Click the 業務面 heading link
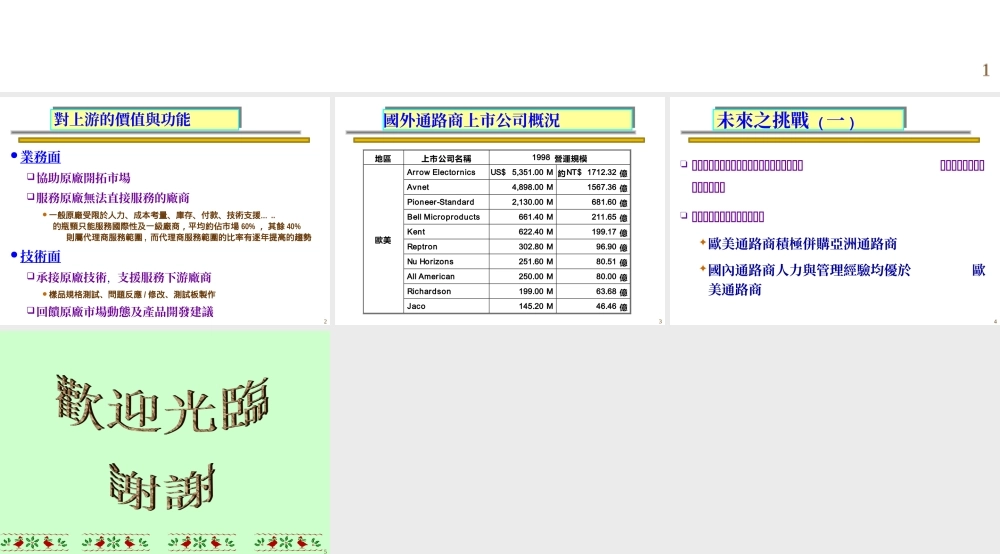 (x=40, y=157)
